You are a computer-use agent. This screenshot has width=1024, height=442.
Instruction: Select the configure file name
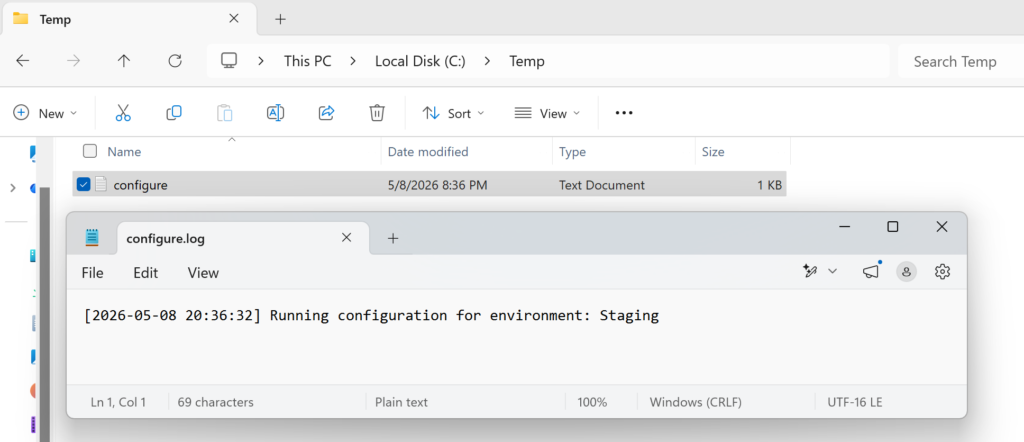140,185
